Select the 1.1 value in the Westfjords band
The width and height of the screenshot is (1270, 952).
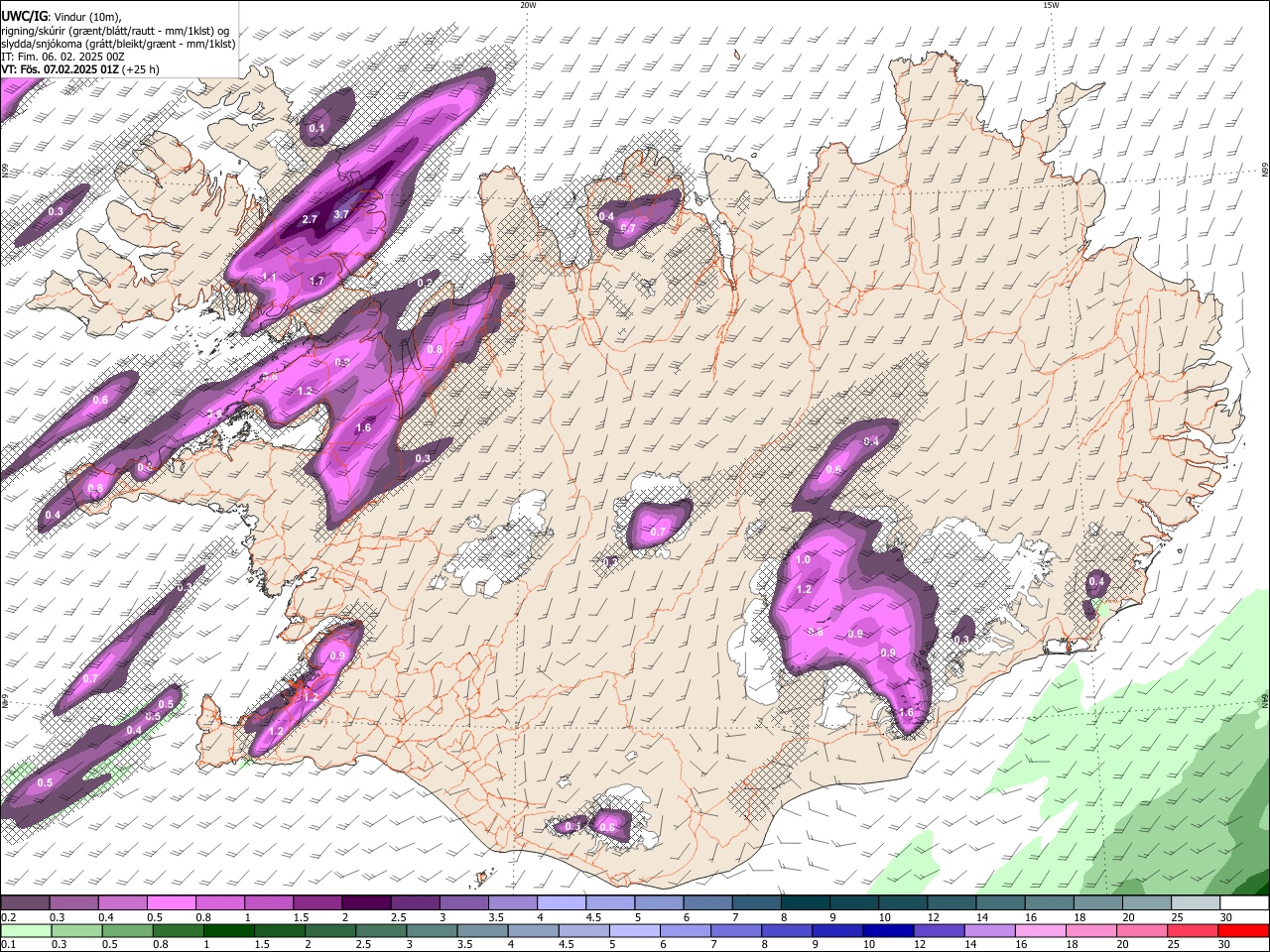tap(268, 277)
